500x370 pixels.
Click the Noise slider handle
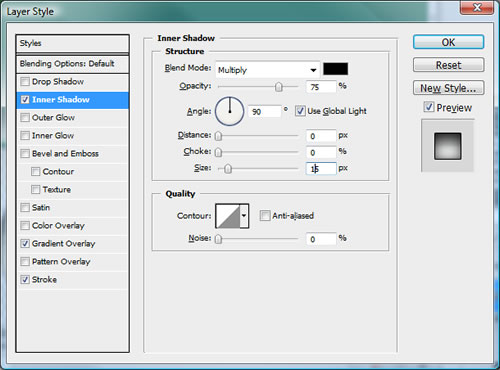click(218, 239)
